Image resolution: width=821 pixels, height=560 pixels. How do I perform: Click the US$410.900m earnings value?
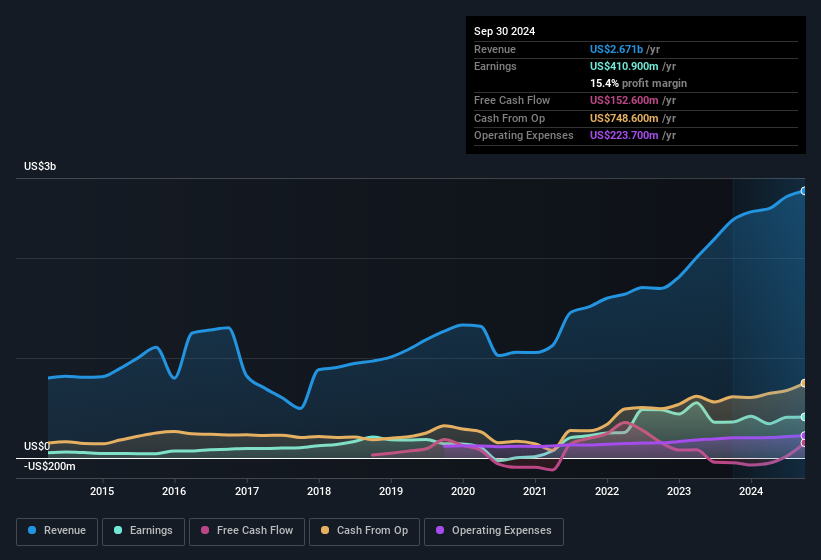pyautogui.click(x=624, y=66)
